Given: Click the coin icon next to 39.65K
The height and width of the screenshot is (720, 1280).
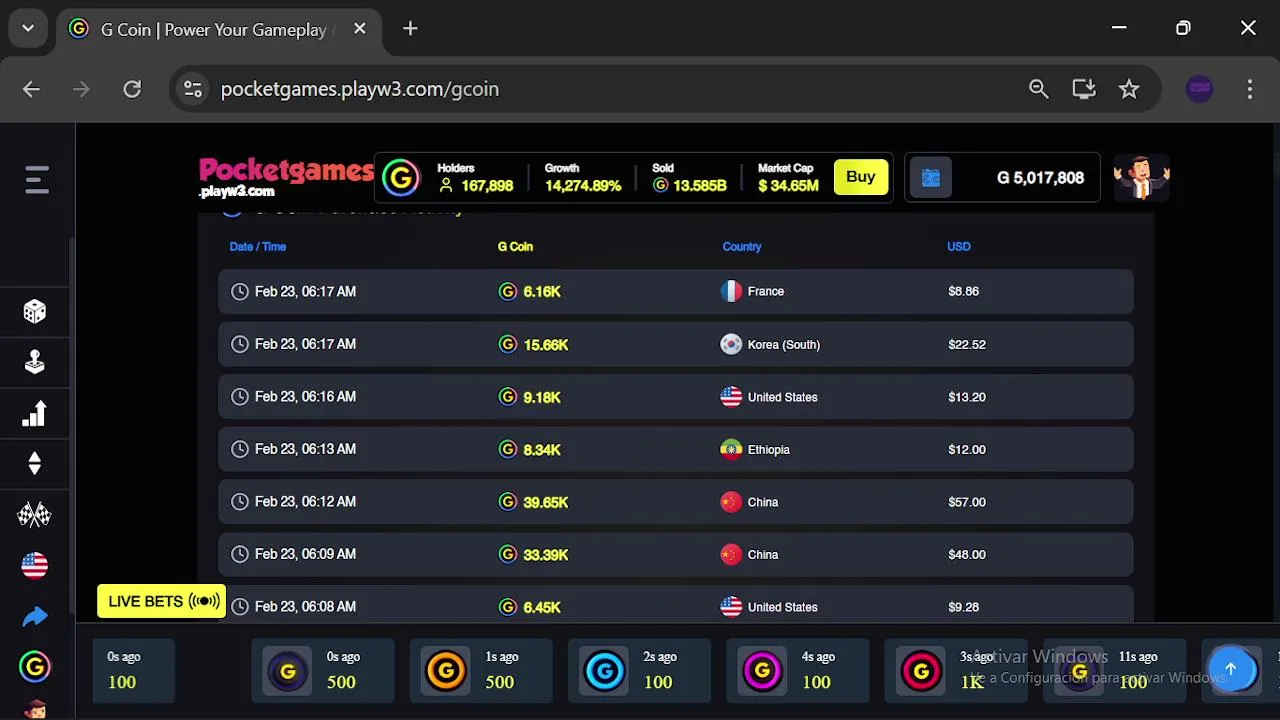Looking at the screenshot, I should pyautogui.click(x=508, y=502).
